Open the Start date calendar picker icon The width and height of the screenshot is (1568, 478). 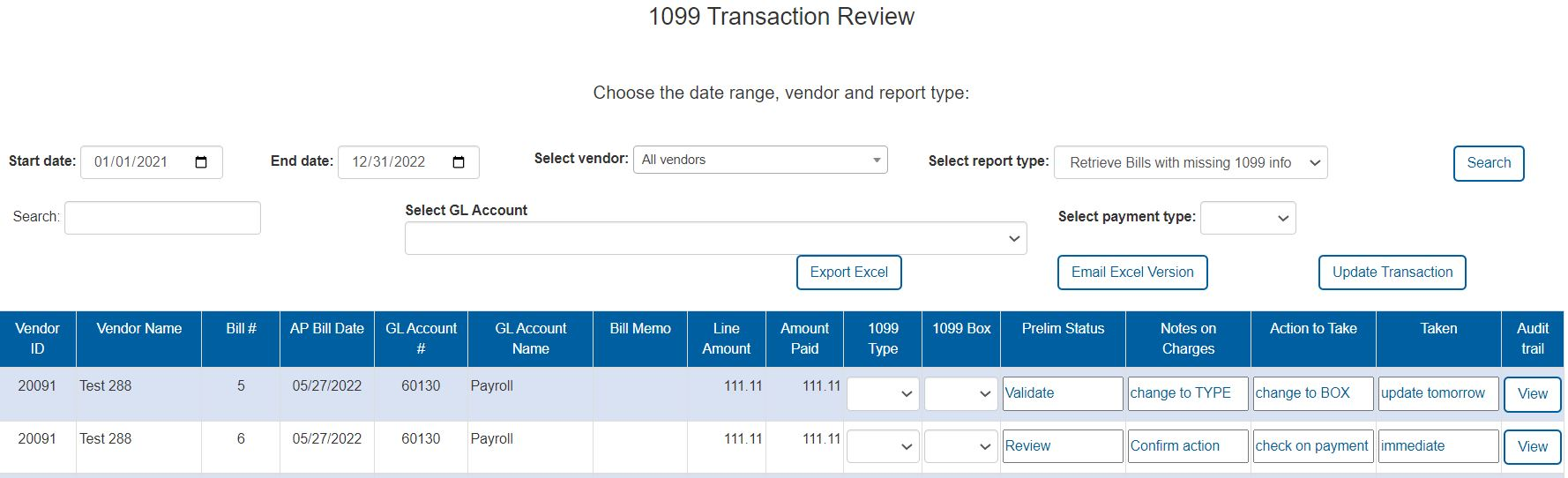[x=201, y=162]
